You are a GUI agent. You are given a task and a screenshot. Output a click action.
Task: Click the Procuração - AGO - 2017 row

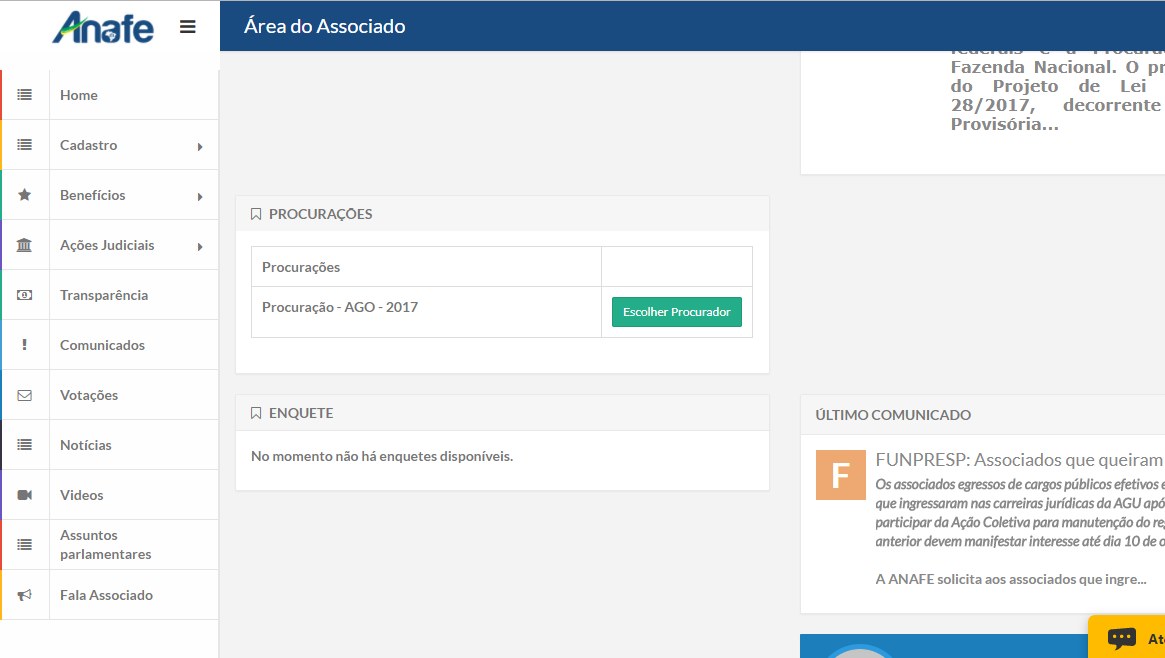point(340,307)
